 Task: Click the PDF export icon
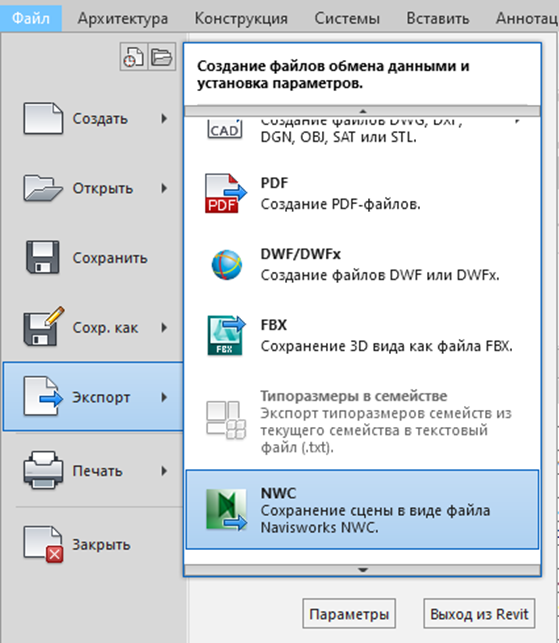tap(226, 193)
